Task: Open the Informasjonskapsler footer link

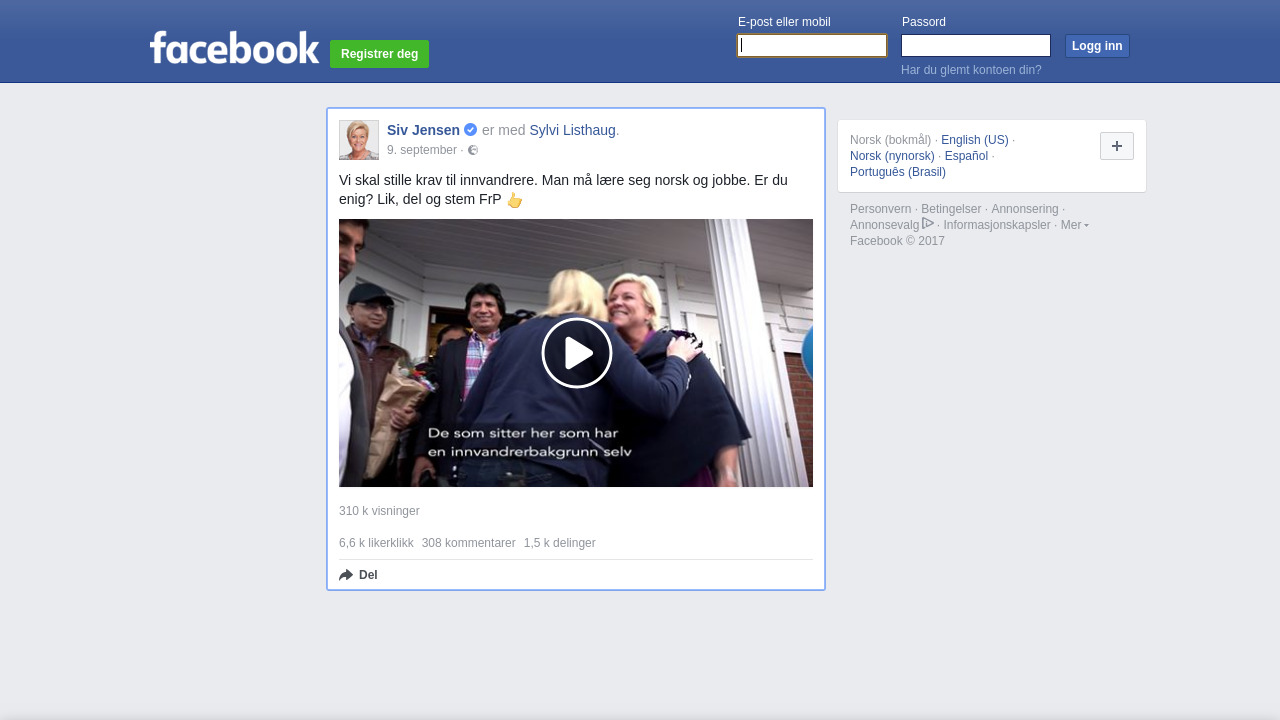Action: click(x=997, y=225)
